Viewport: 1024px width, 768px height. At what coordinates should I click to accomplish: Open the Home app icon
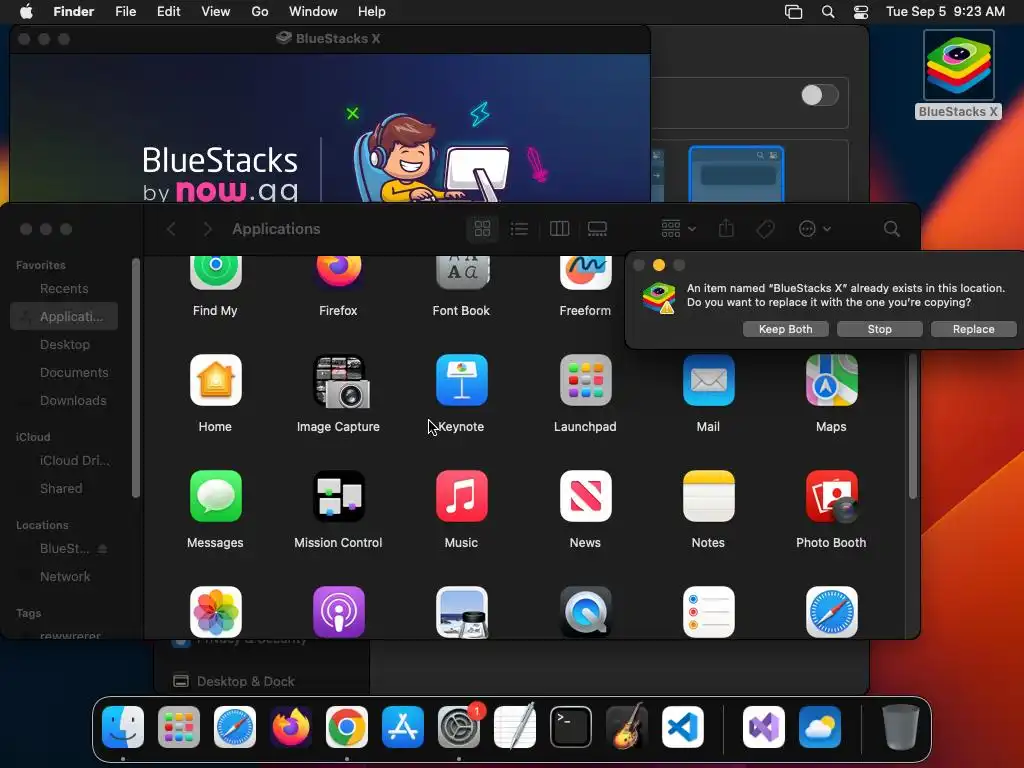pyautogui.click(x=216, y=380)
